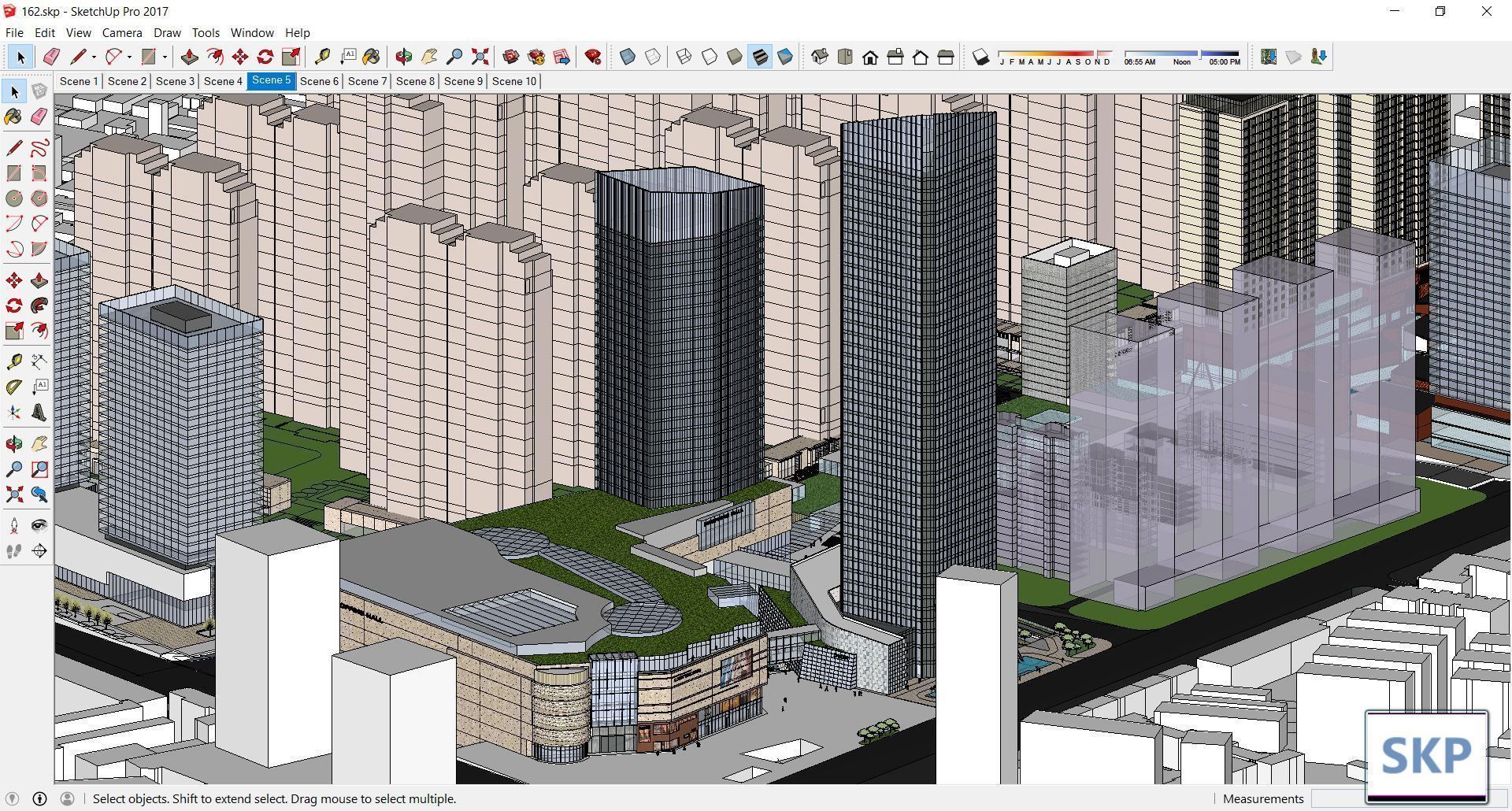The height and width of the screenshot is (811, 1512).
Task: Select the Previous view tool
Action: (39, 494)
